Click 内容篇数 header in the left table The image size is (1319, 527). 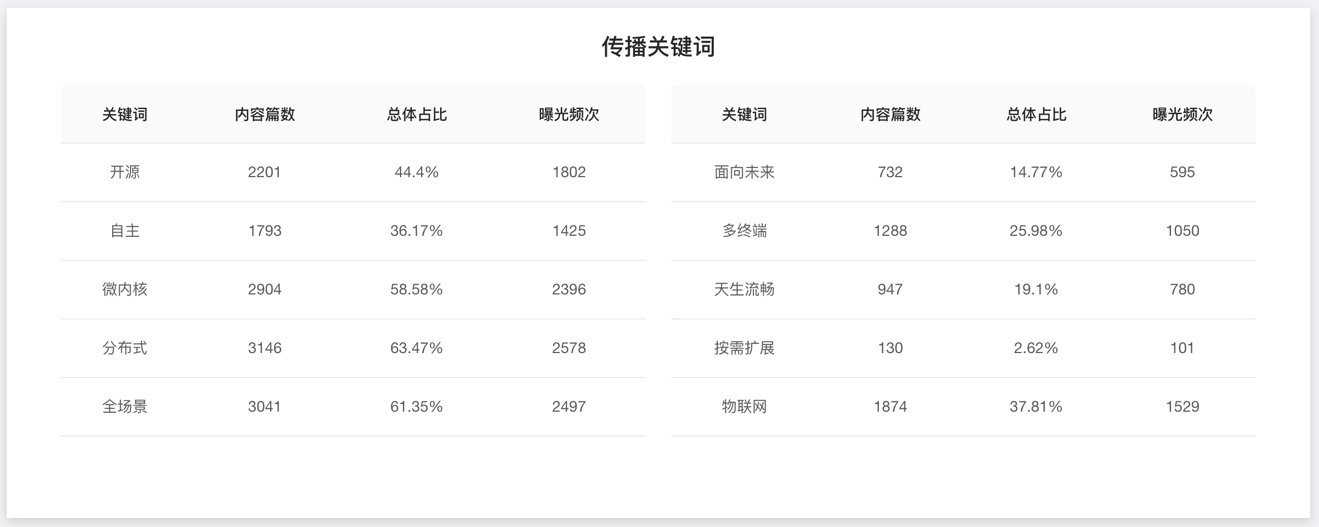click(x=265, y=115)
